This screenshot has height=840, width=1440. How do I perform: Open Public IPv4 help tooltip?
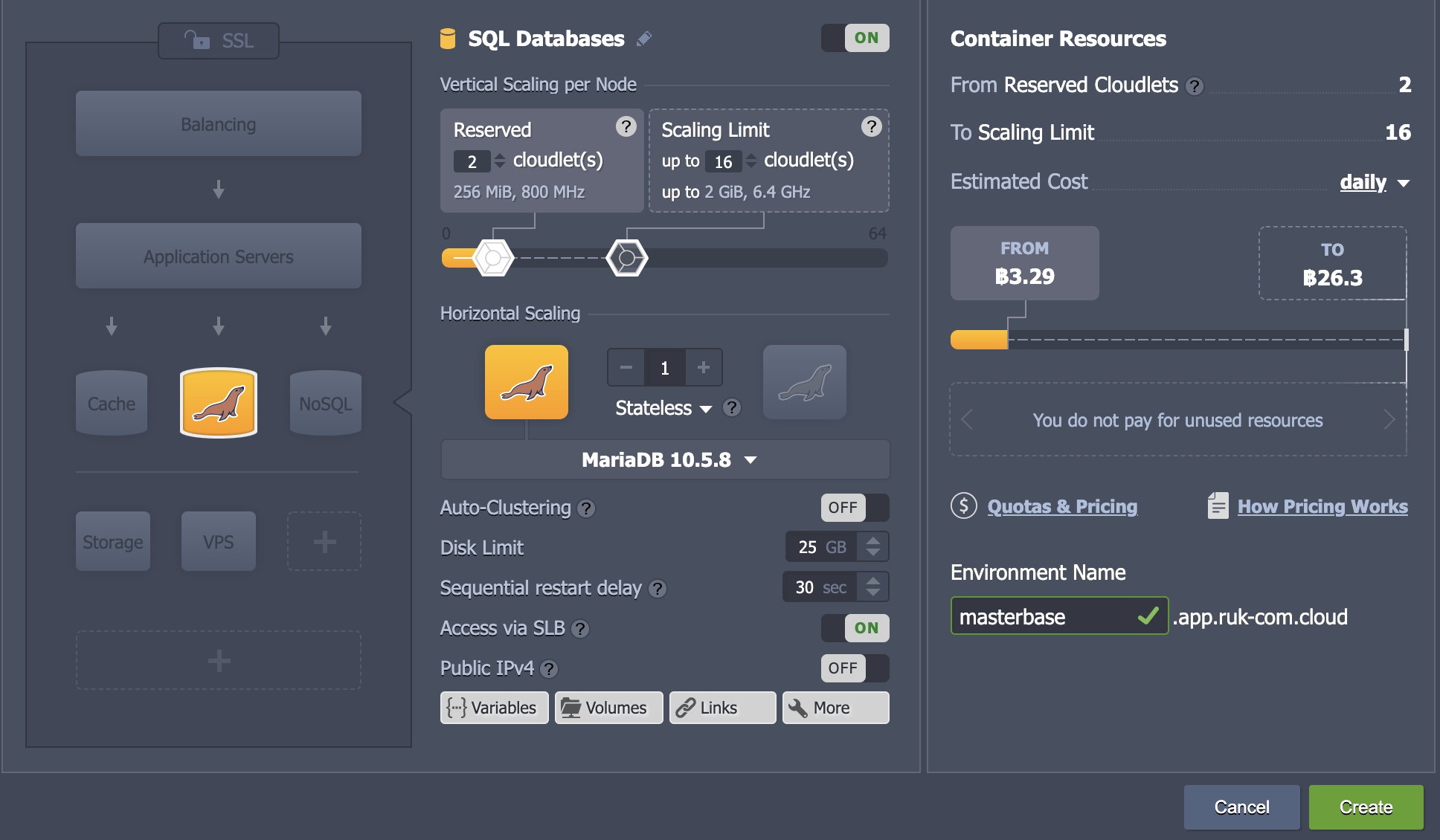(549, 669)
